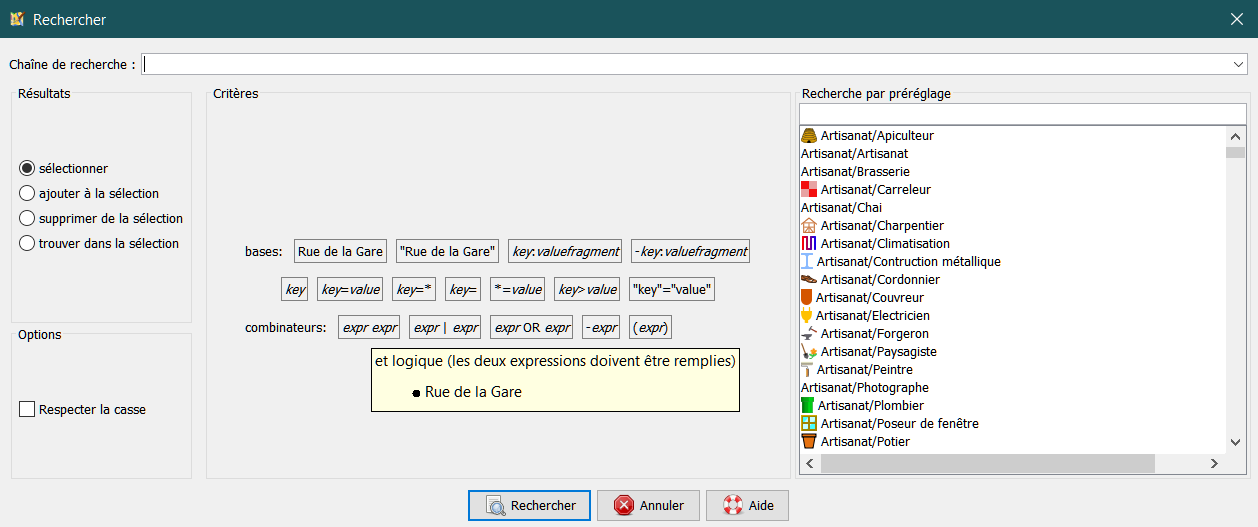Screen dimensions: 1258x527
Task: Select the 'ajouter à la sélection' radio button
Action: click(x=28, y=194)
